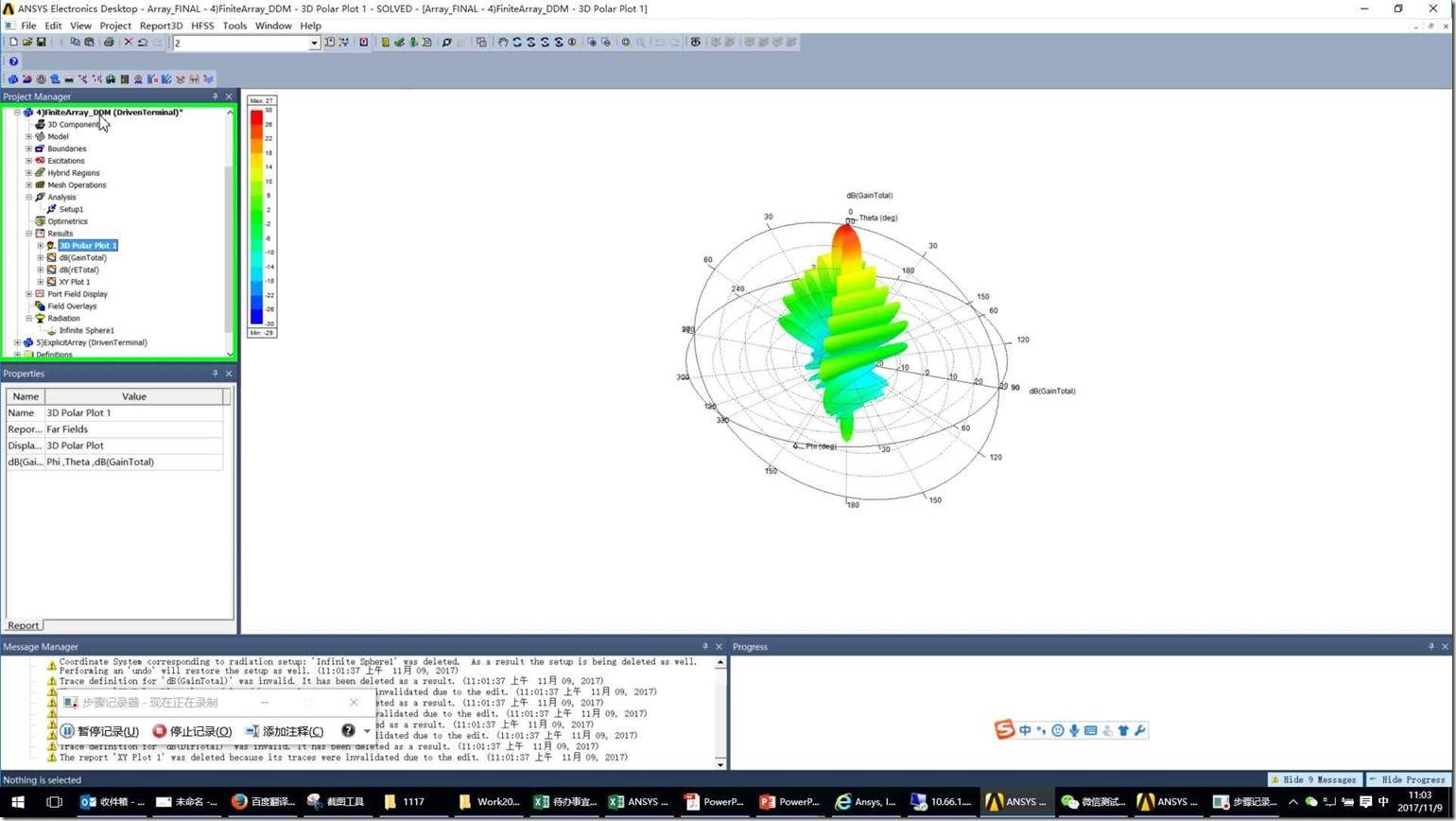Viewport: 1456px width, 821px height.
Task: Pin the Message Manager panel
Action: [x=704, y=647]
